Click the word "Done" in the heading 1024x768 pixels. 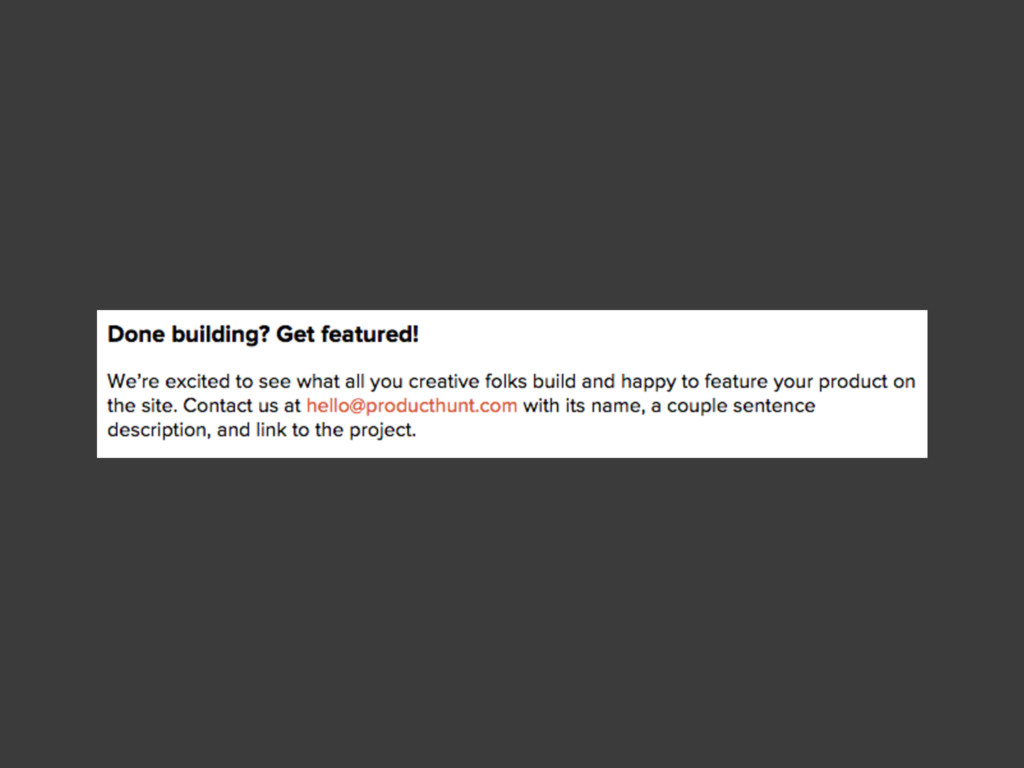tap(136, 334)
